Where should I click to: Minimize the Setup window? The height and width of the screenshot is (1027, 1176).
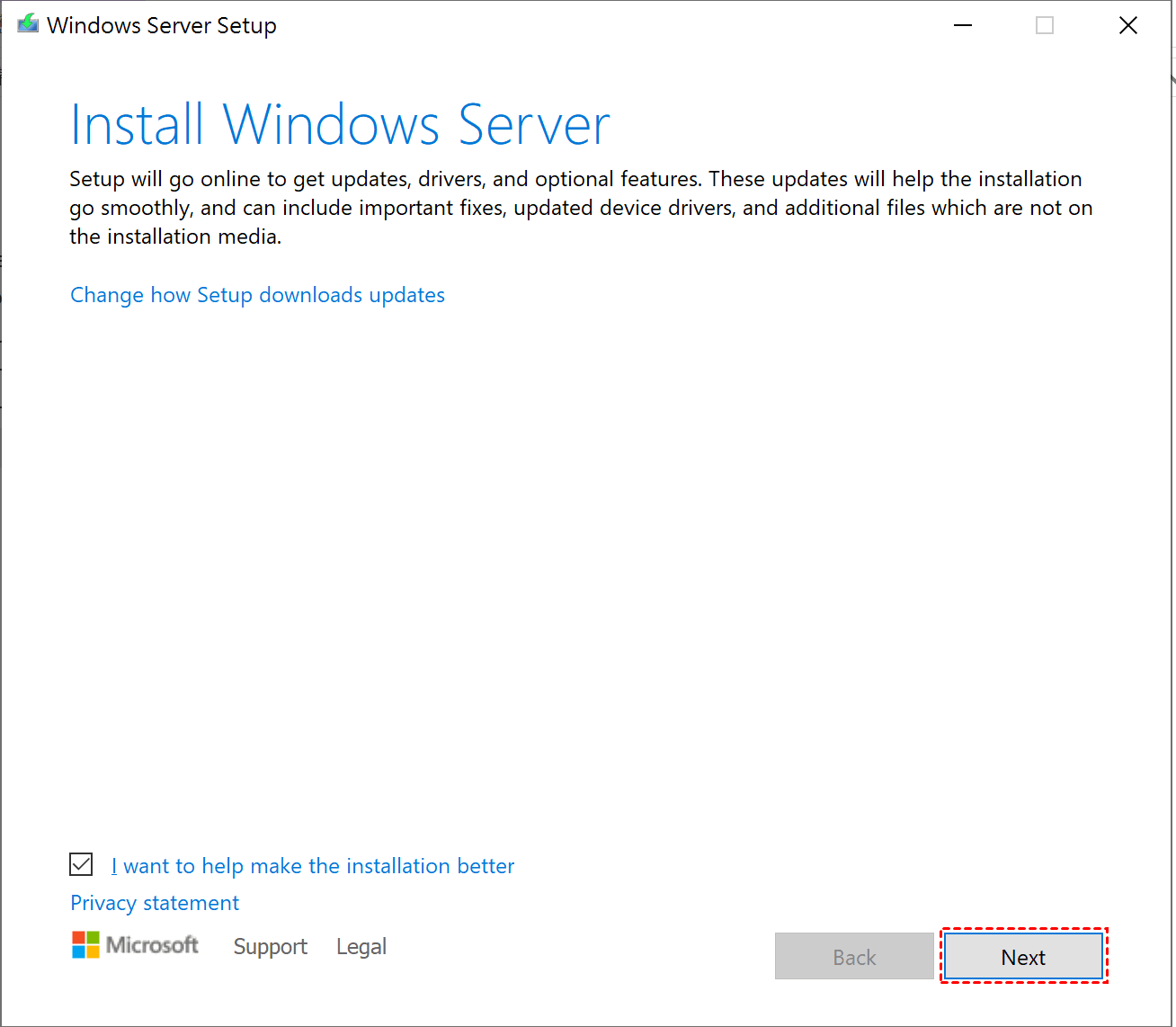click(x=963, y=25)
